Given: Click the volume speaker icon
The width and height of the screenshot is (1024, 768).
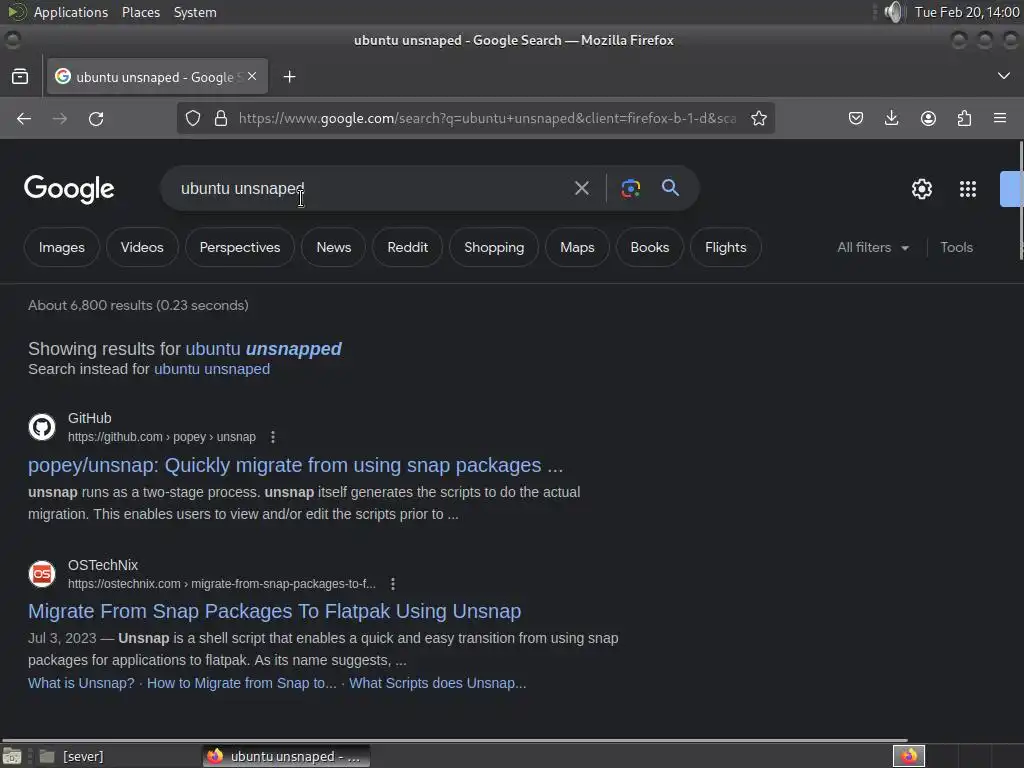Looking at the screenshot, I should pos(893,12).
